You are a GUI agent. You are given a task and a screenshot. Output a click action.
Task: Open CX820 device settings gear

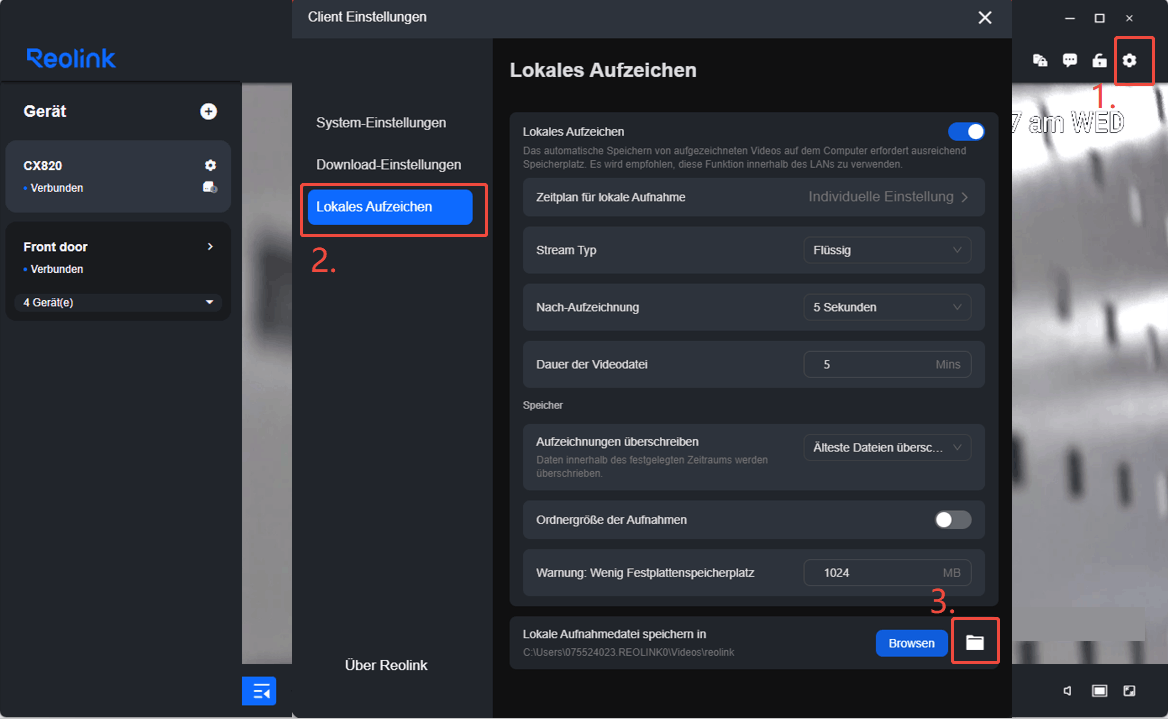click(x=210, y=165)
